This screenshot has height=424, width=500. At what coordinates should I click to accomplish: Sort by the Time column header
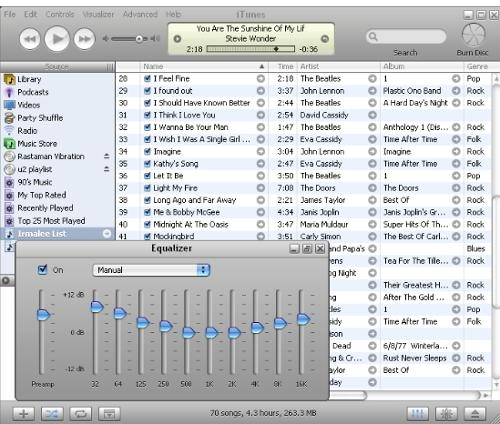click(283, 67)
